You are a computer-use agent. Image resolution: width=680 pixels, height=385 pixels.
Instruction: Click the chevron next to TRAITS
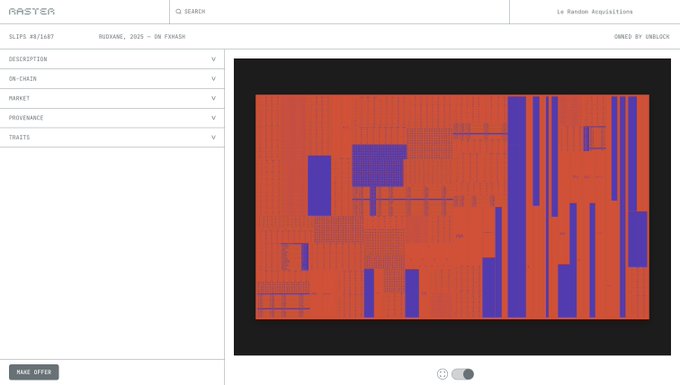[213, 137]
